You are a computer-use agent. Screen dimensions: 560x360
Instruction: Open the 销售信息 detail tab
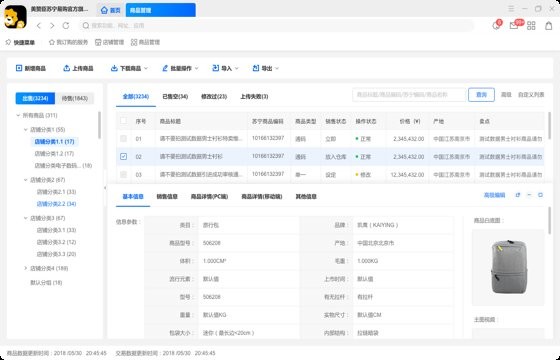coord(167,196)
